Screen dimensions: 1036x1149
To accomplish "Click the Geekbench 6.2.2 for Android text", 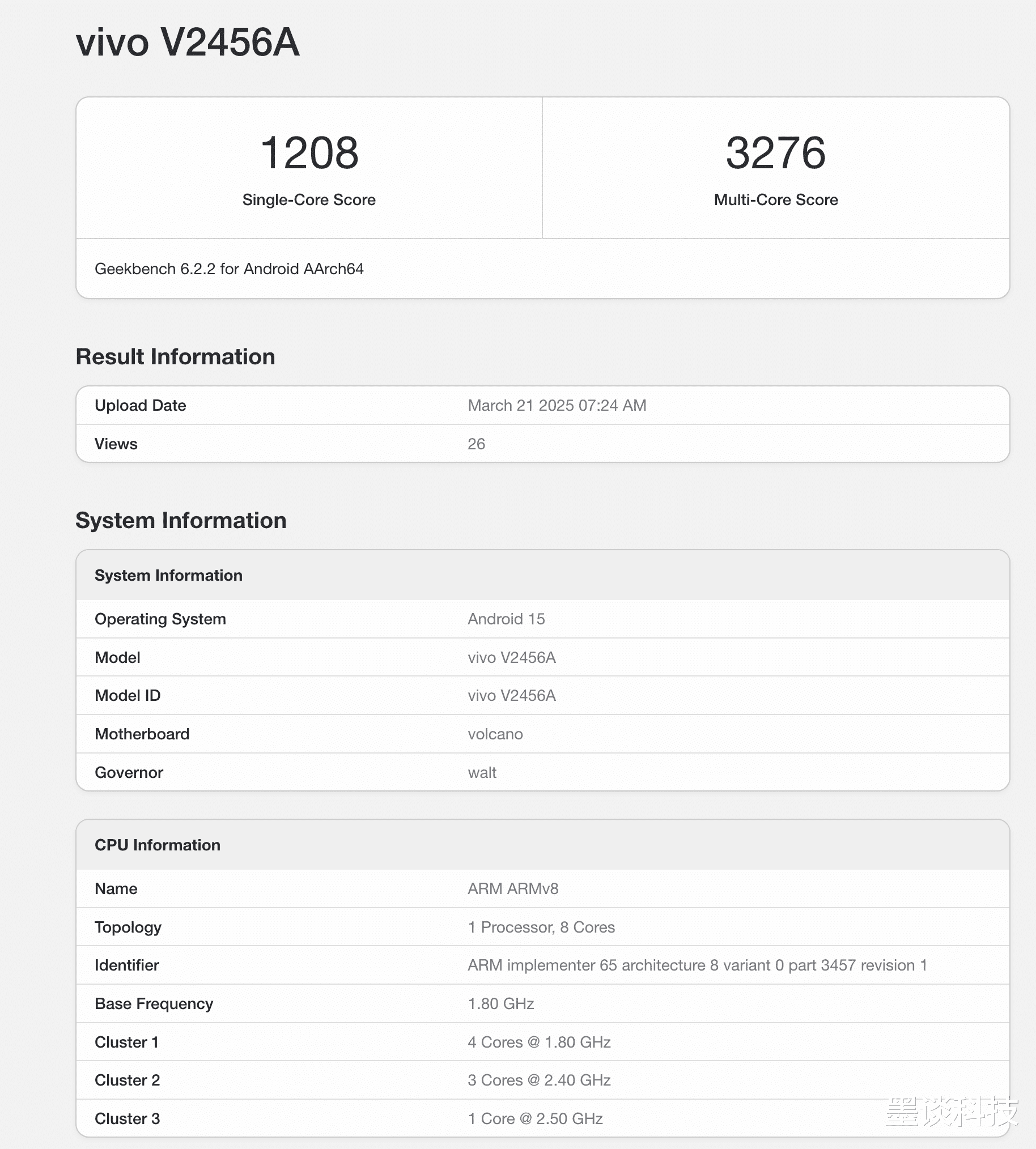I will (x=230, y=269).
